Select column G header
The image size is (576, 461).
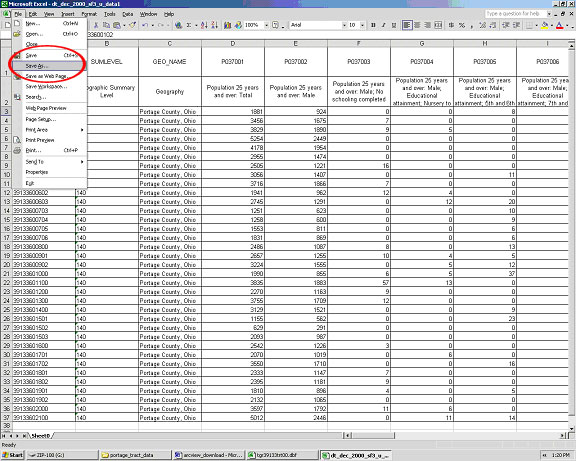(x=422, y=44)
